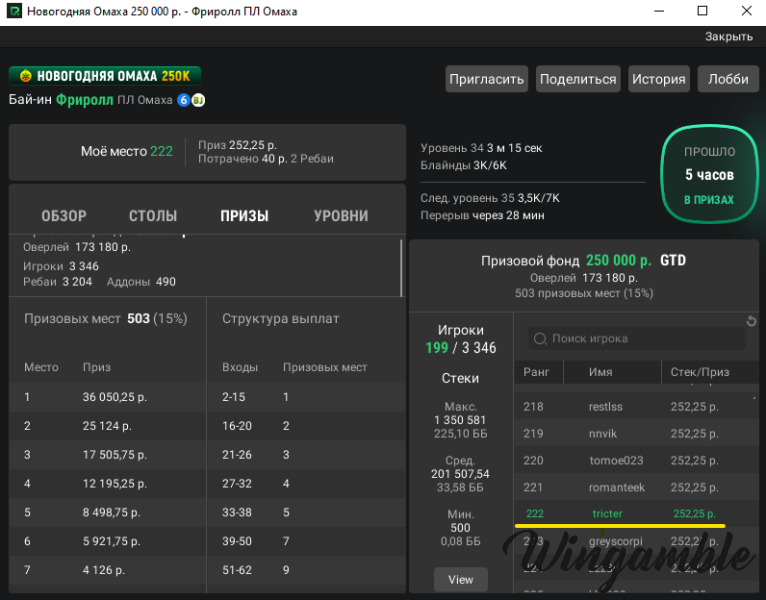Sort player list by Имя column
766x600 pixels.
[x=600, y=372]
